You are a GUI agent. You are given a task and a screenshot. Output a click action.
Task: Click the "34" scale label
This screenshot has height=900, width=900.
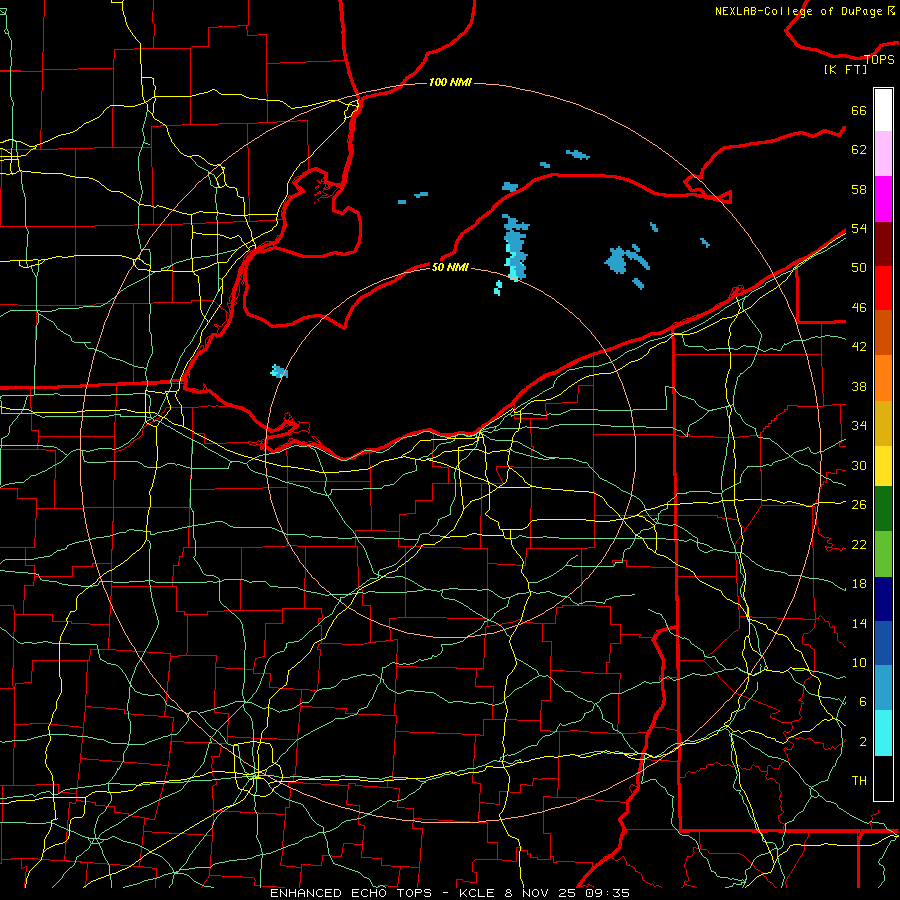[859, 426]
